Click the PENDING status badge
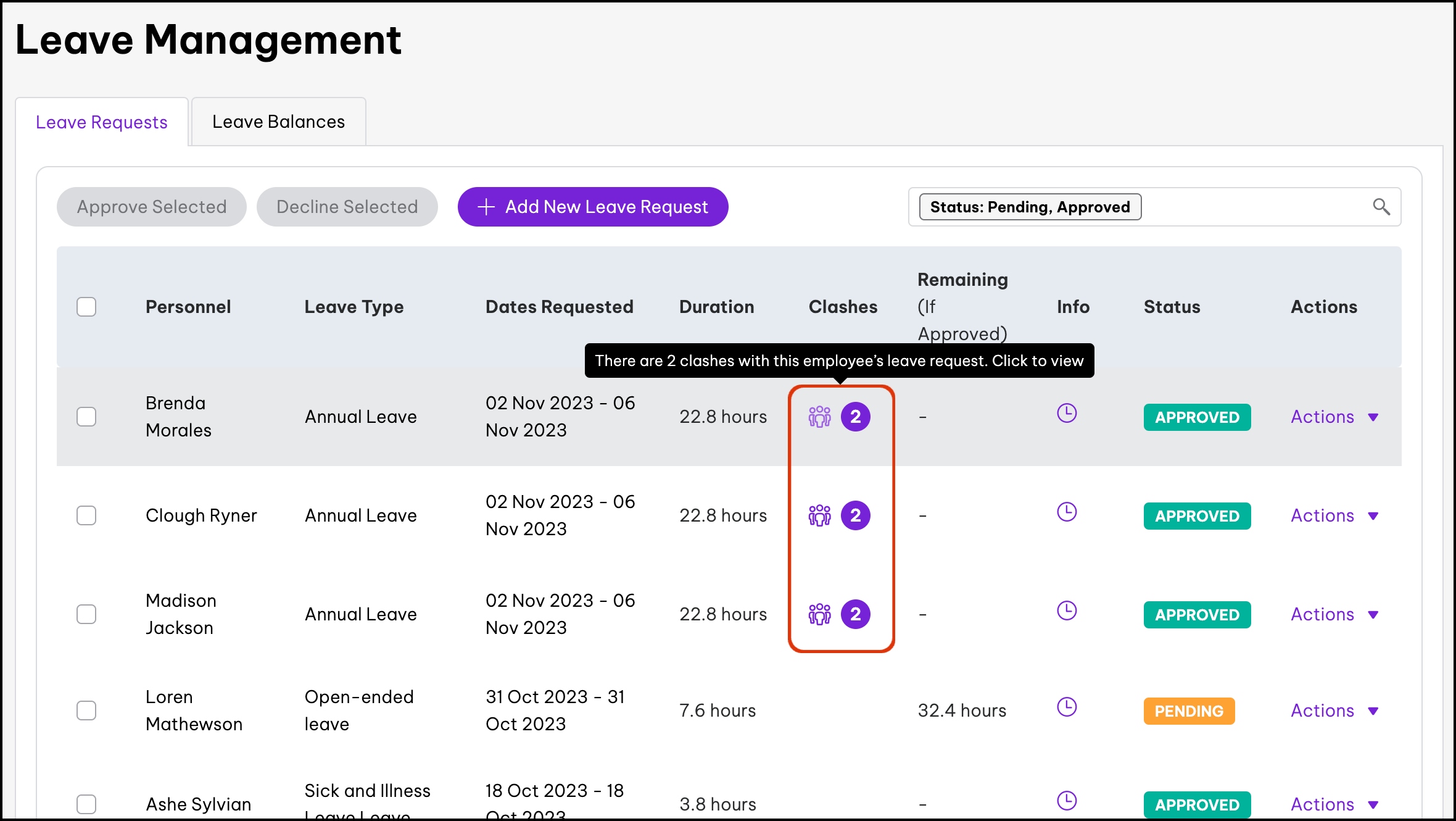Screen dimensions: 1456x821 (1188, 711)
